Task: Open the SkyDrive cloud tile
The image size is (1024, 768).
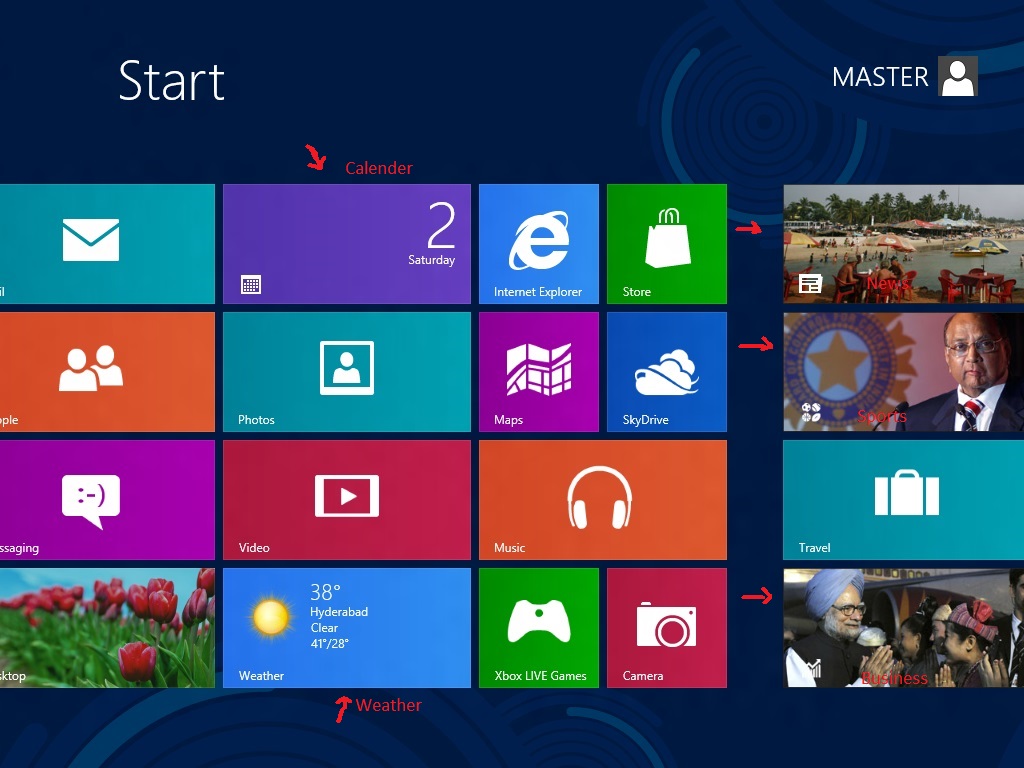Action: coord(667,372)
